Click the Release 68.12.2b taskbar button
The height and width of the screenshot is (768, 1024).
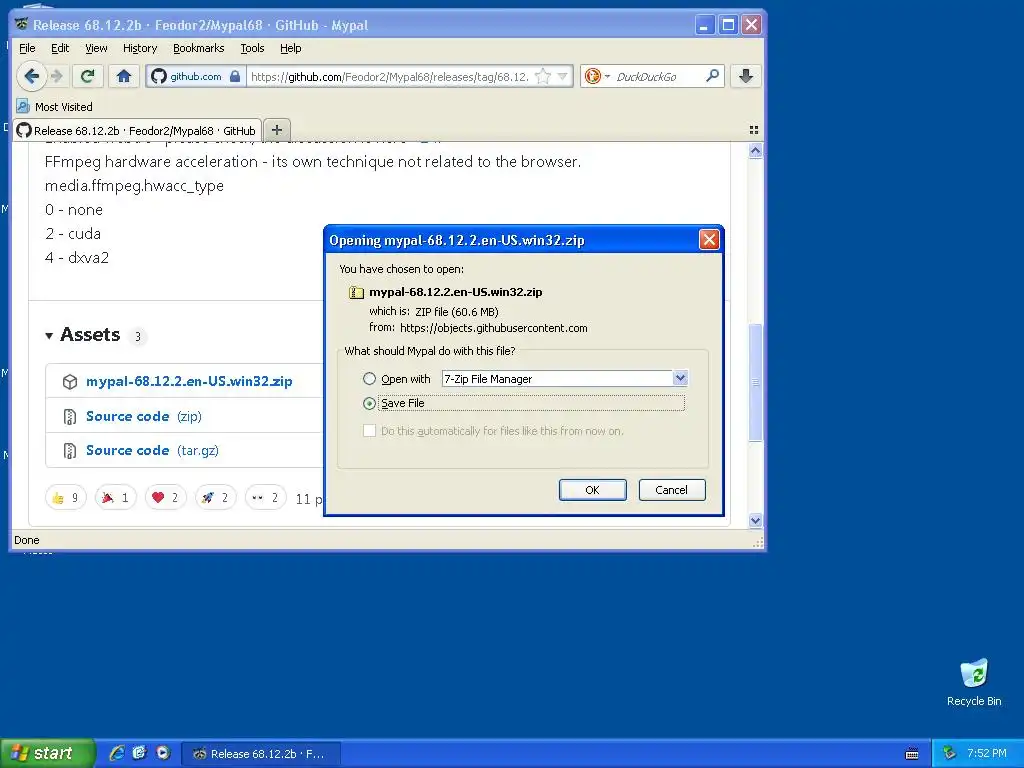[260, 754]
